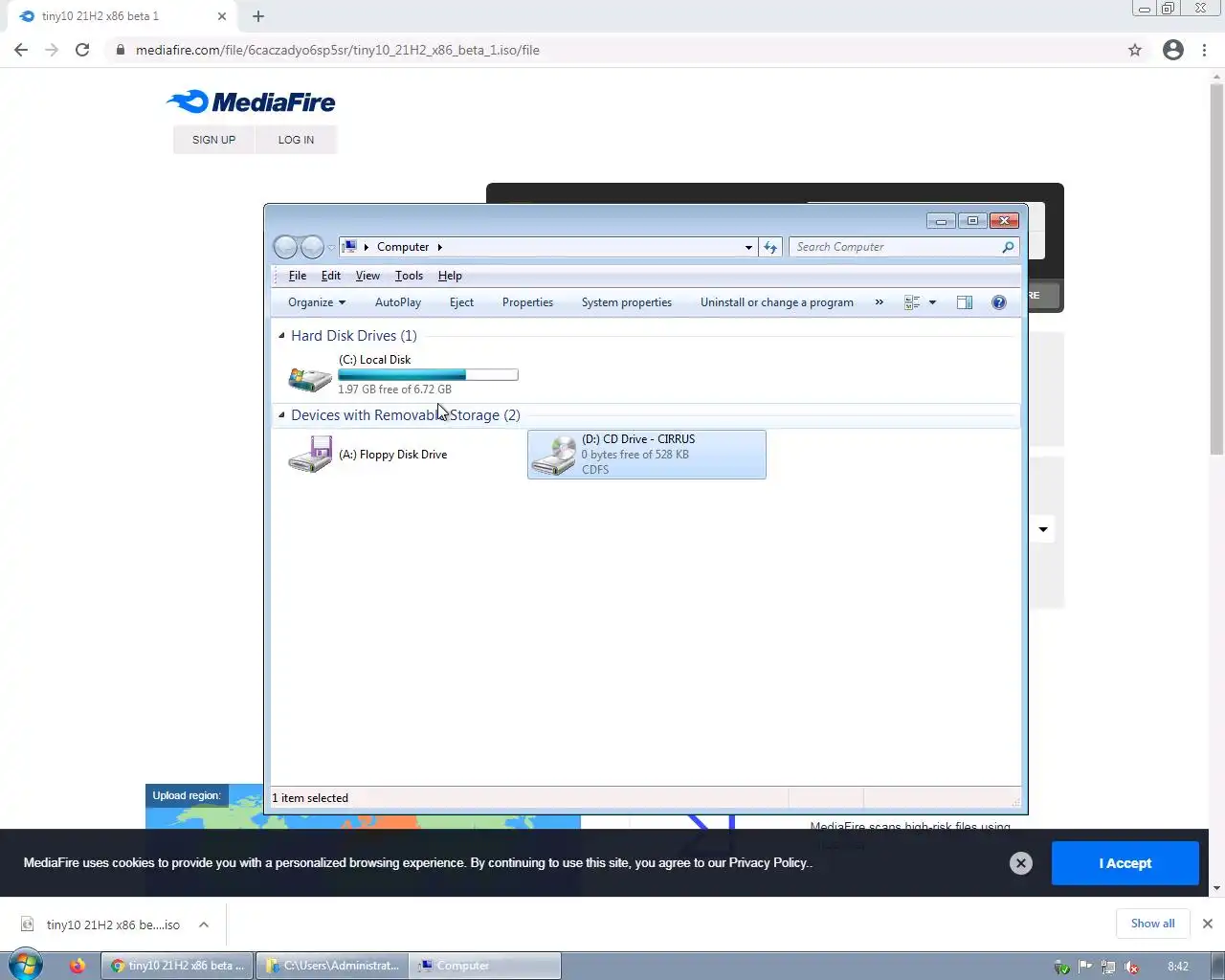Open Chrome three-dot menu

tap(1204, 50)
